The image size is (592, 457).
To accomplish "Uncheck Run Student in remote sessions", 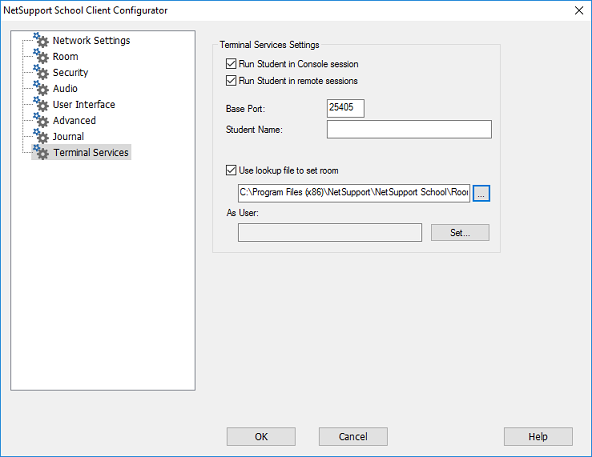I will [231, 80].
